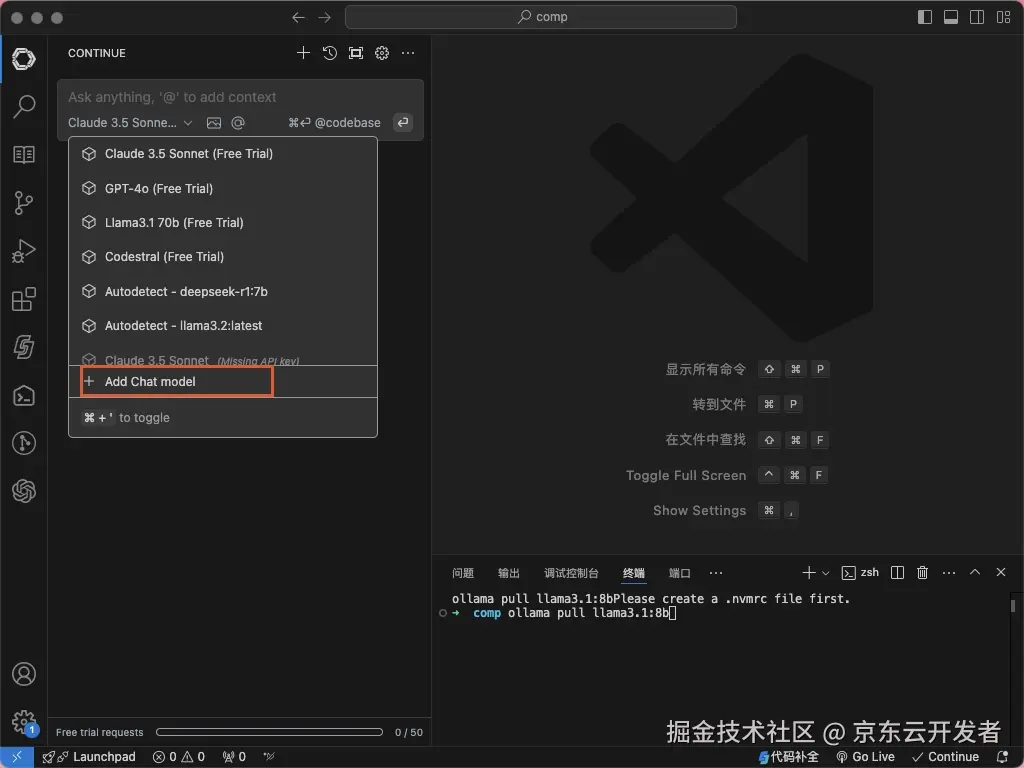1024x768 pixels.
Task: Click the comp command center search box
Action: point(541,17)
